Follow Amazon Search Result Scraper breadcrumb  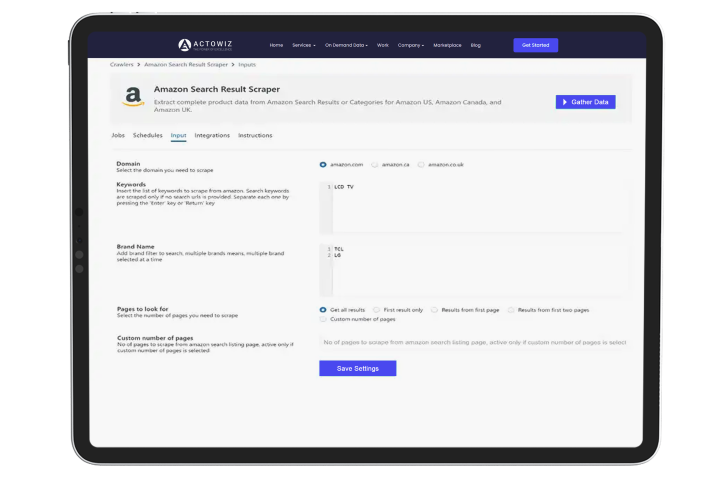186,65
